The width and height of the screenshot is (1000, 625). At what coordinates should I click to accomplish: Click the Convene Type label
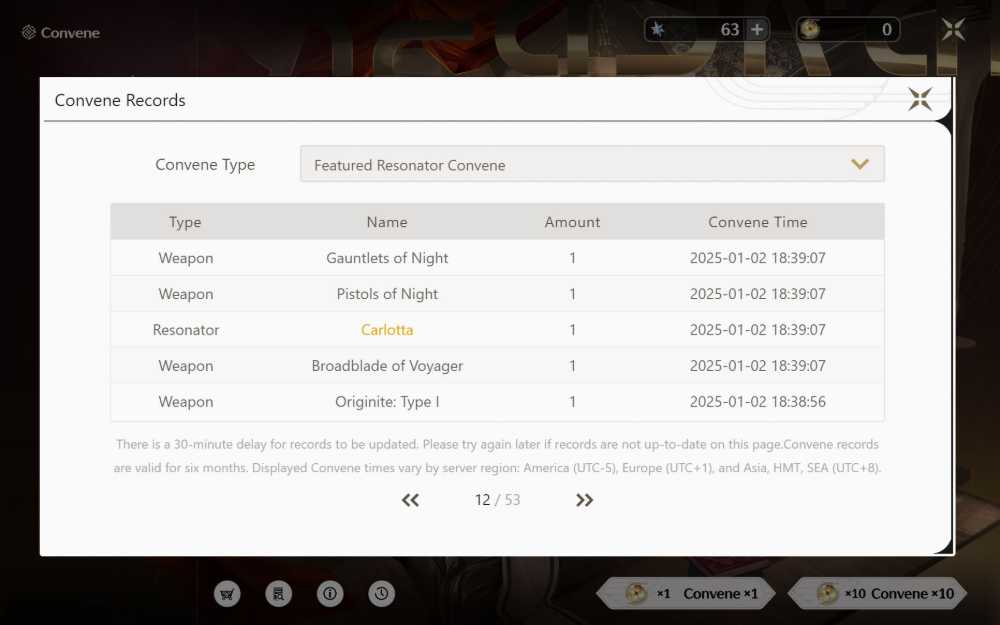pyautogui.click(x=205, y=165)
